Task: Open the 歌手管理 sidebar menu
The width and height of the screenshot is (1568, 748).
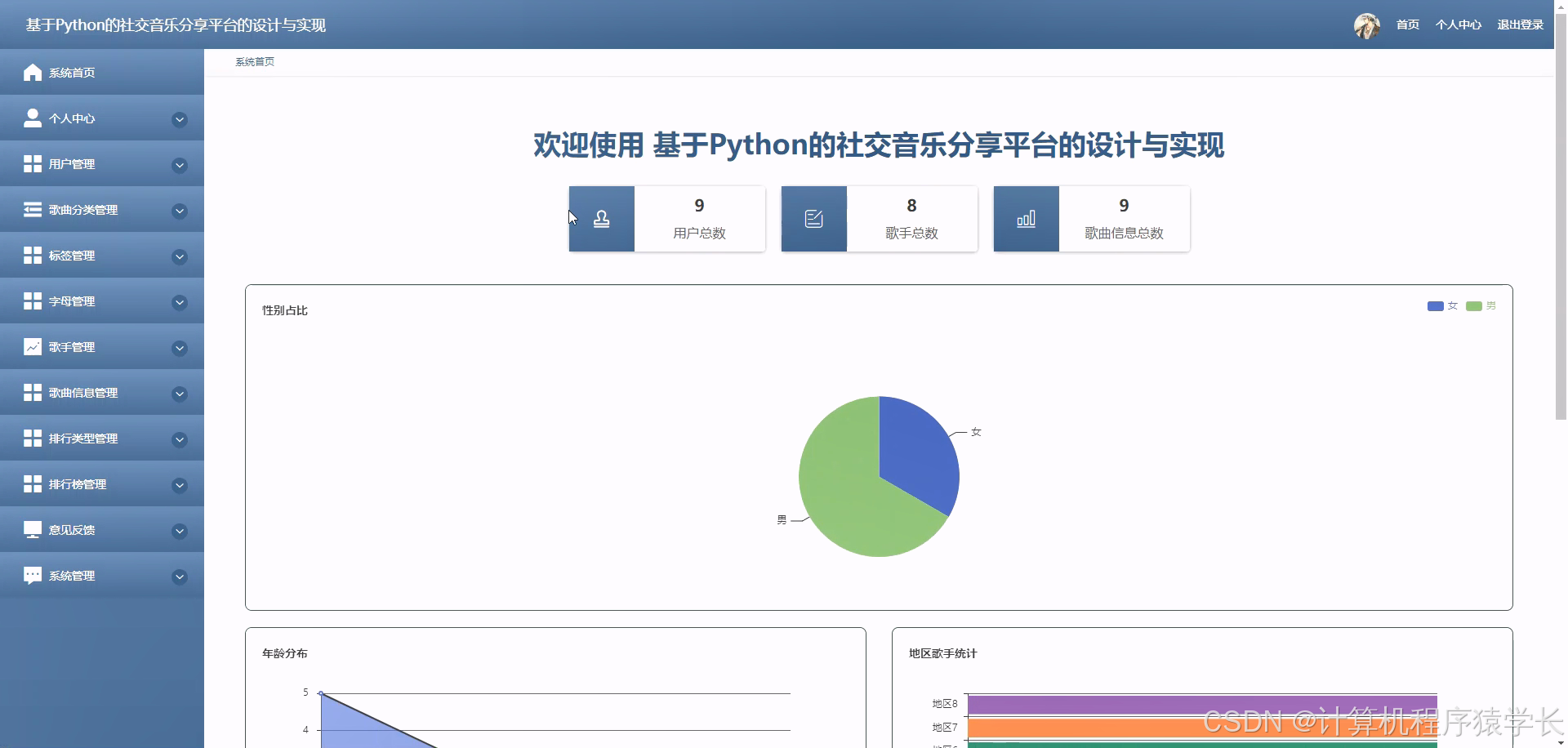Action: [102, 347]
